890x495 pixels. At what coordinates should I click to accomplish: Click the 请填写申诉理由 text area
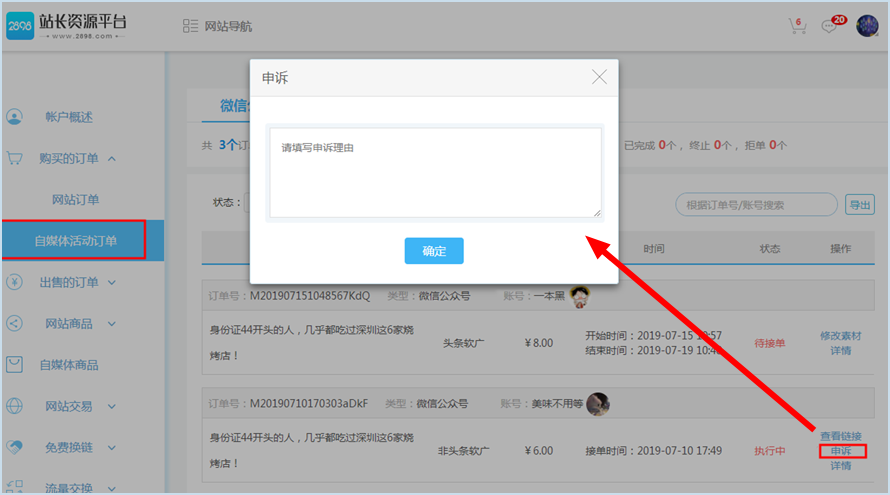[x=435, y=171]
